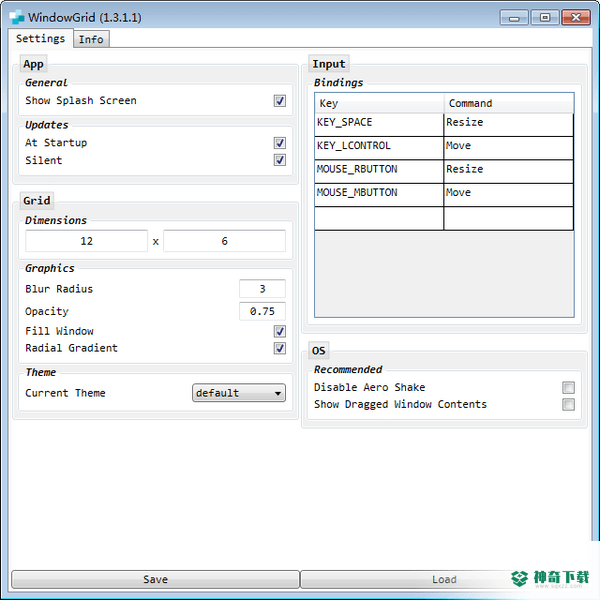Focus grid width field showing 12

click(86, 241)
